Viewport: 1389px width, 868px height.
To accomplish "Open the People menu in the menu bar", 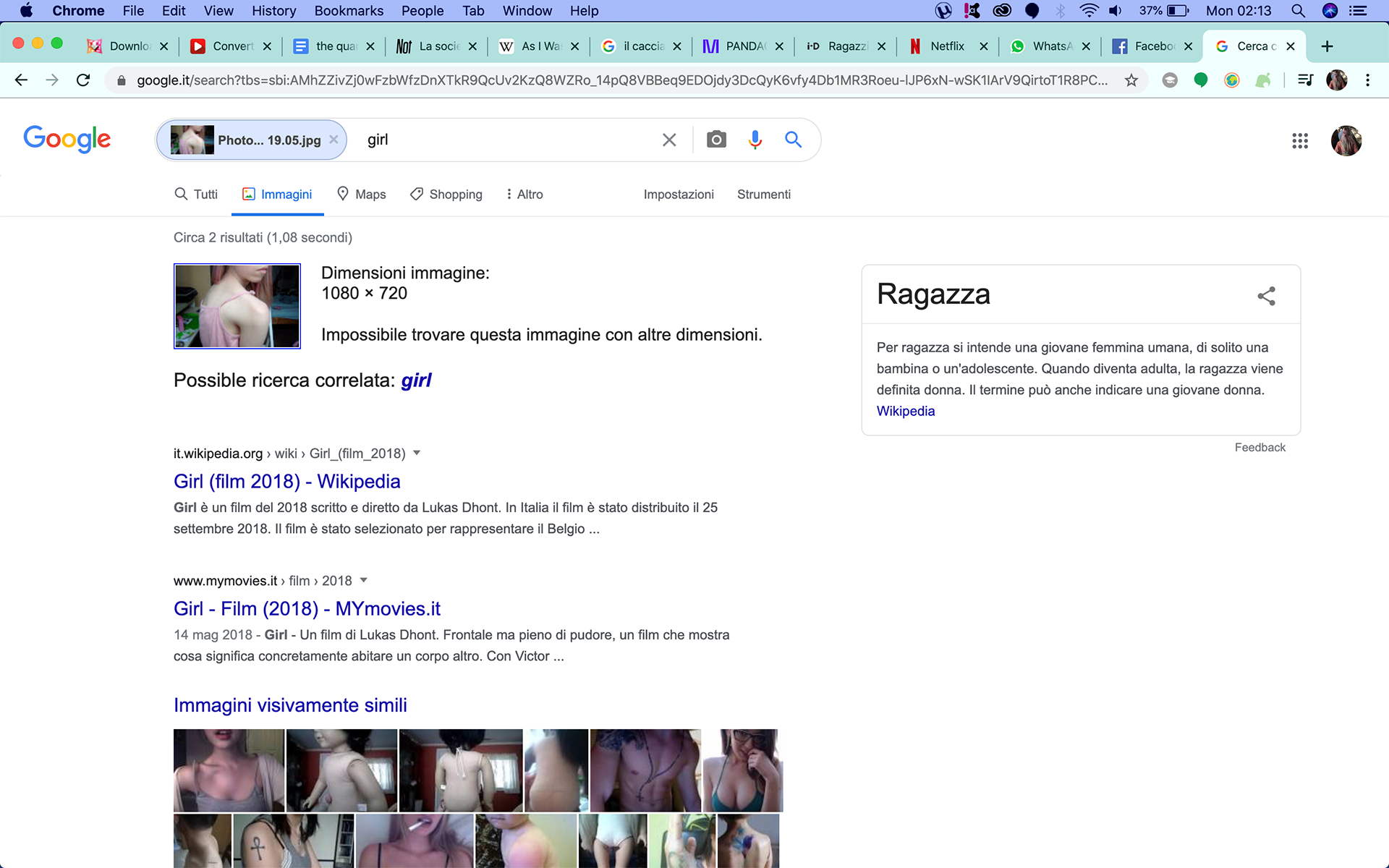I will [422, 11].
